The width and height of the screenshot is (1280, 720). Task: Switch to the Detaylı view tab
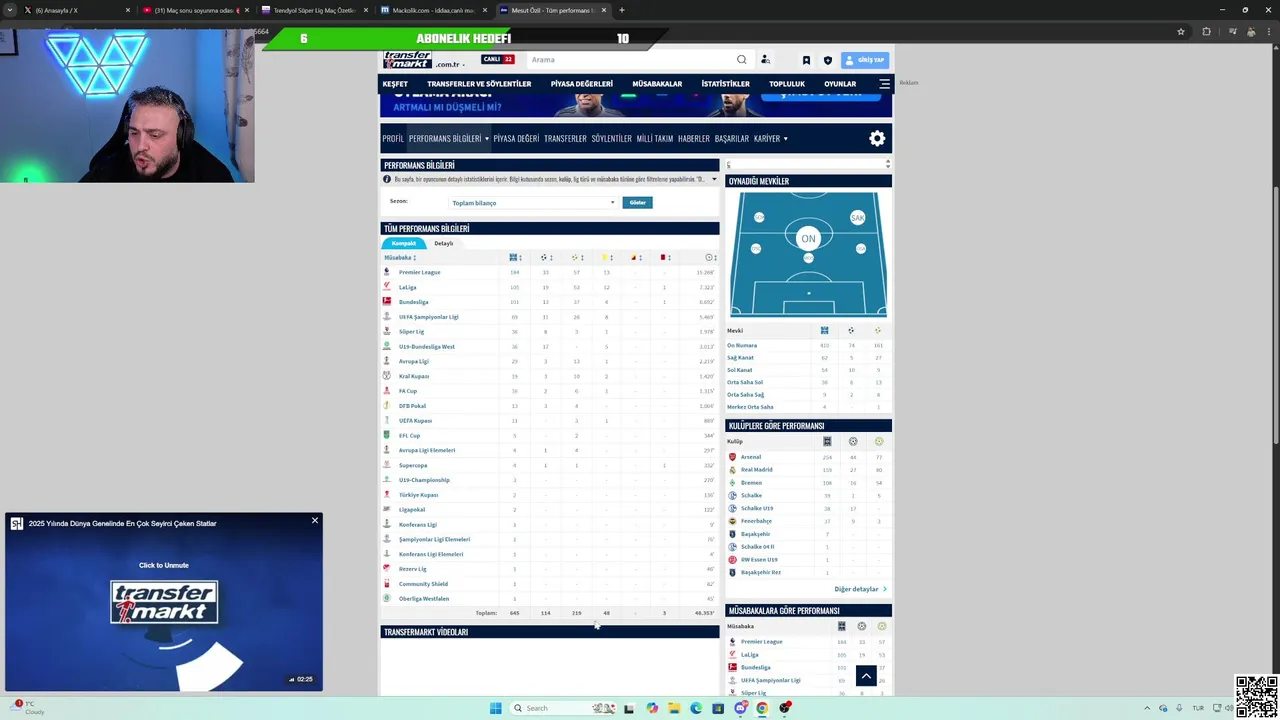point(444,243)
